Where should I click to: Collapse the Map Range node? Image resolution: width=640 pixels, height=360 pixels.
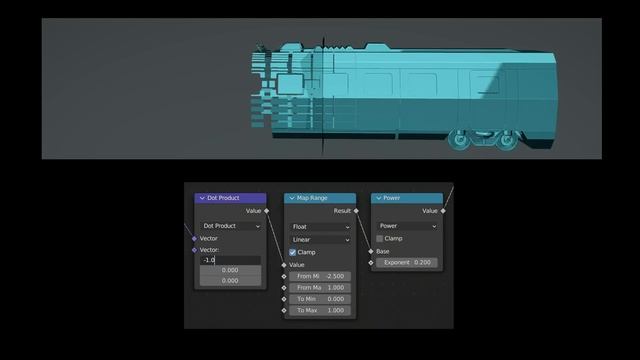tap(292, 198)
